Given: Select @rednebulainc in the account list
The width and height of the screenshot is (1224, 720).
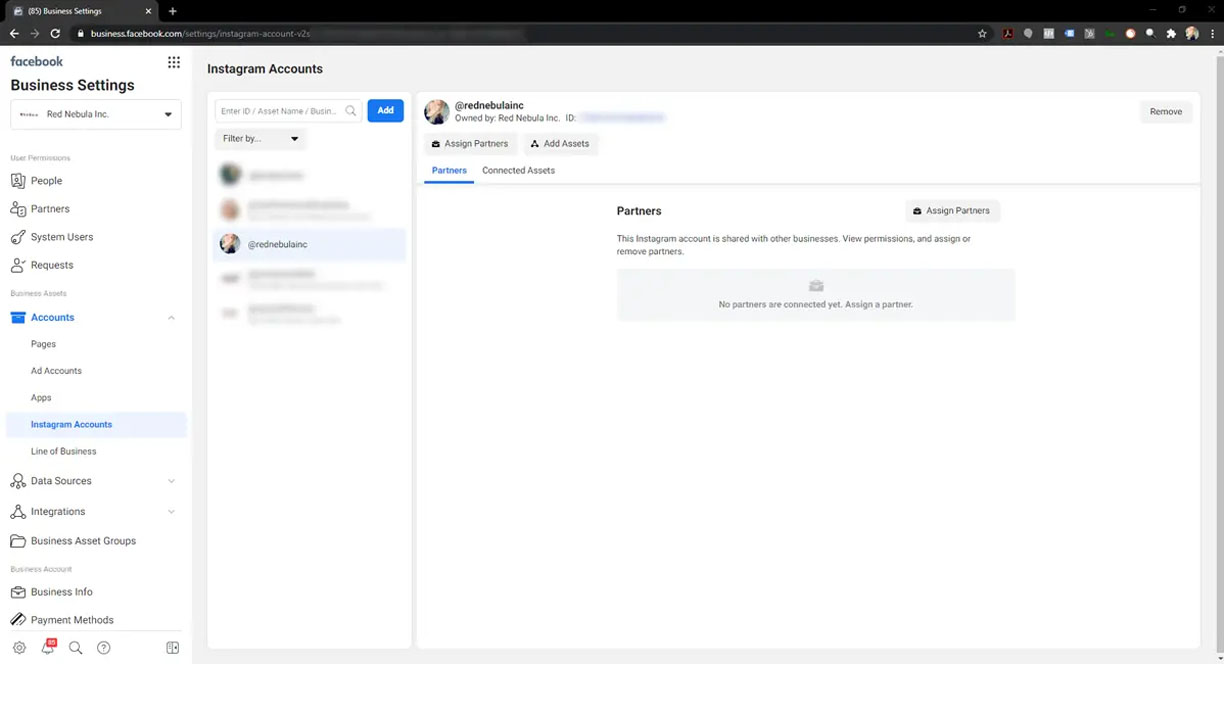Looking at the screenshot, I should [x=309, y=244].
